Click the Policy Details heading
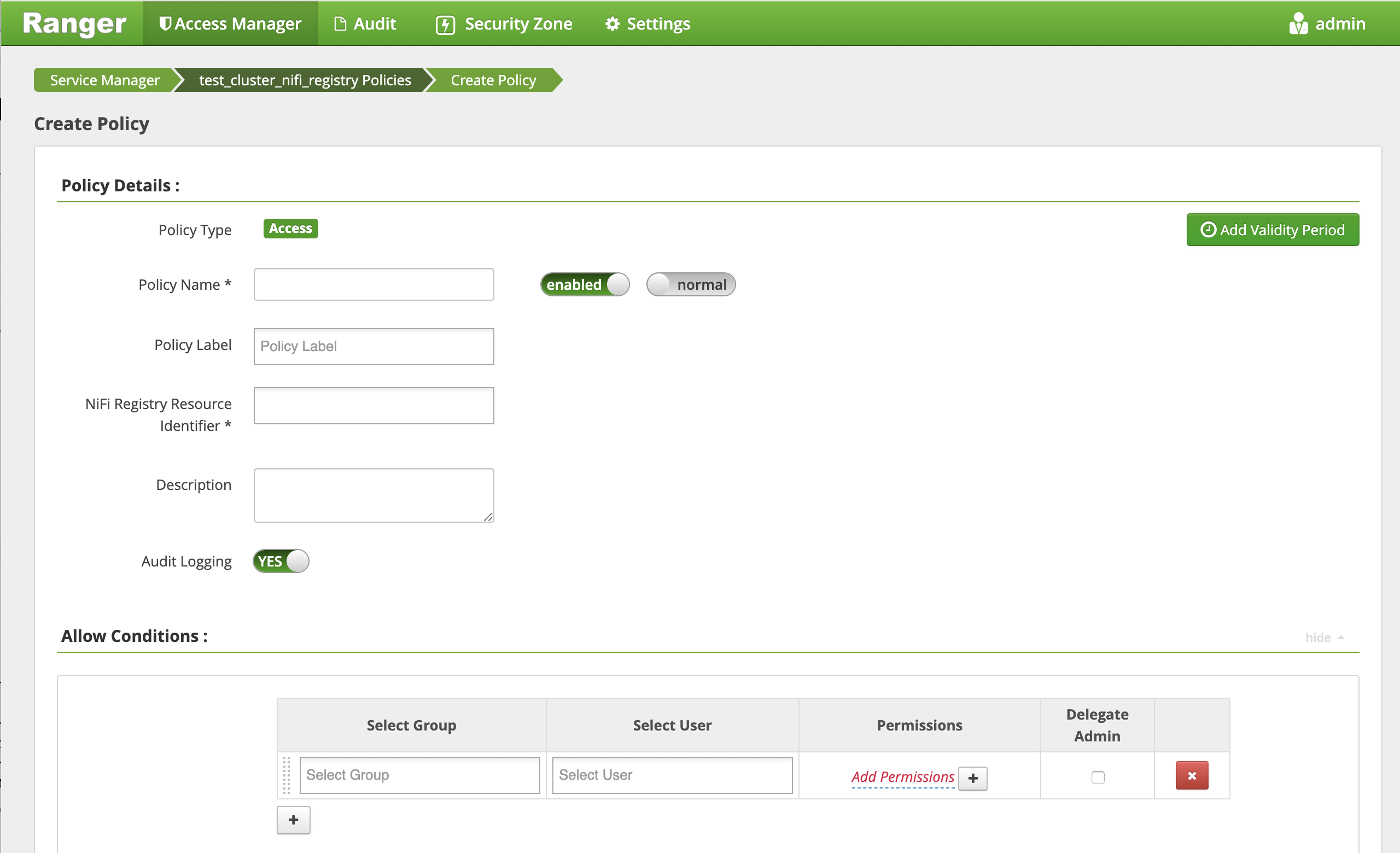This screenshot has height=853, width=1400. (120, 185)
